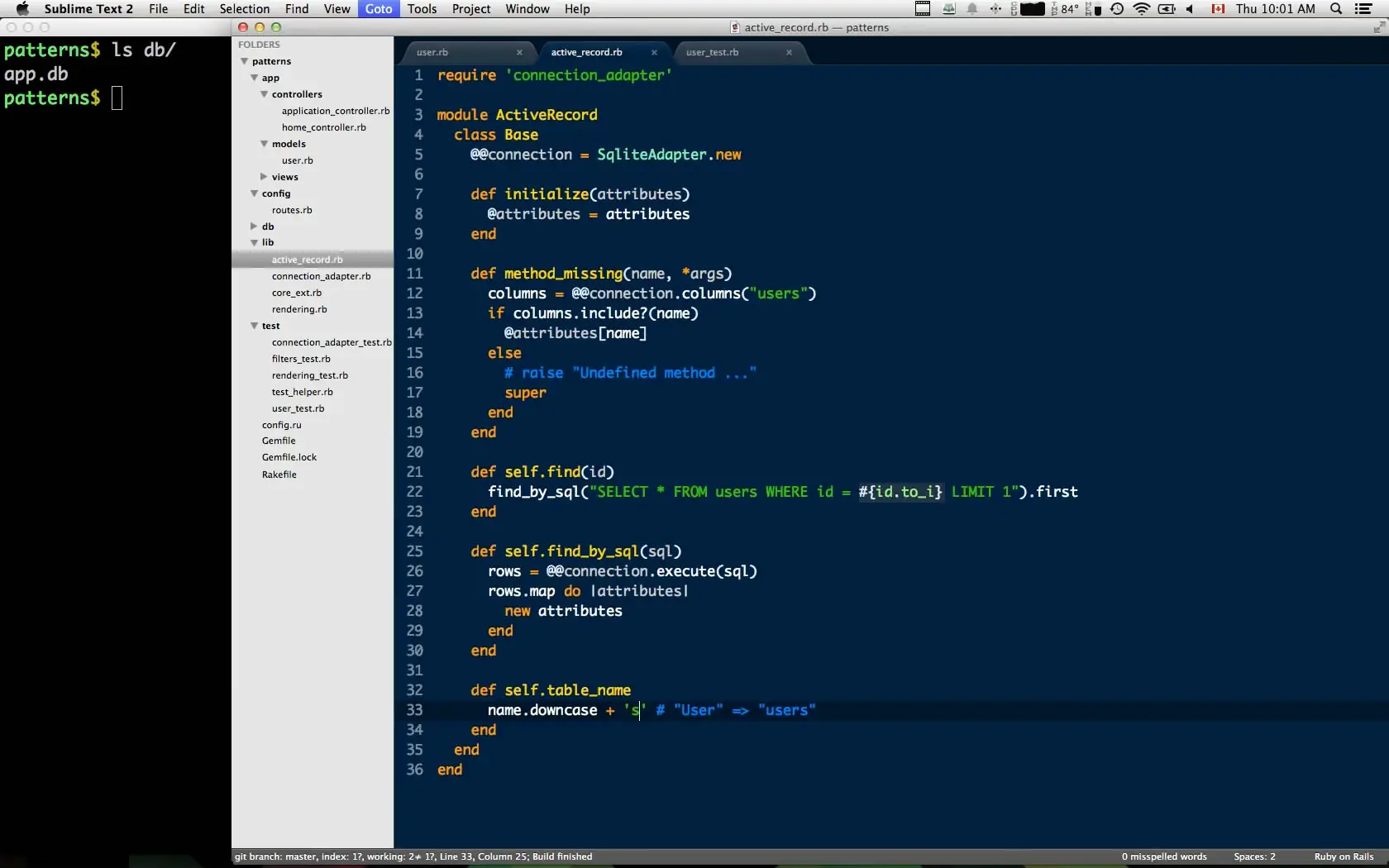This screenshot has width=1389, height=868.
Task: Click the filmstrip menu bar icon
Action: click(x=923, y=9)
